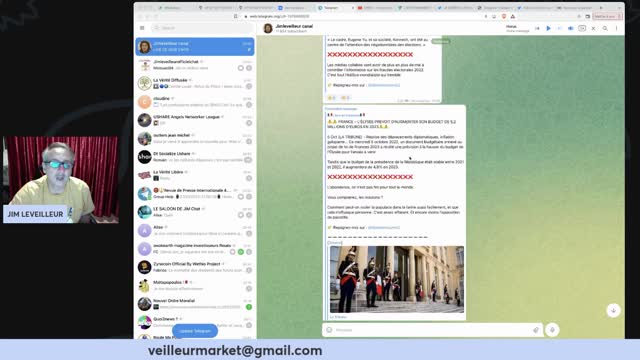Select LE SALON DE JIM Chat

coord(195,212)
